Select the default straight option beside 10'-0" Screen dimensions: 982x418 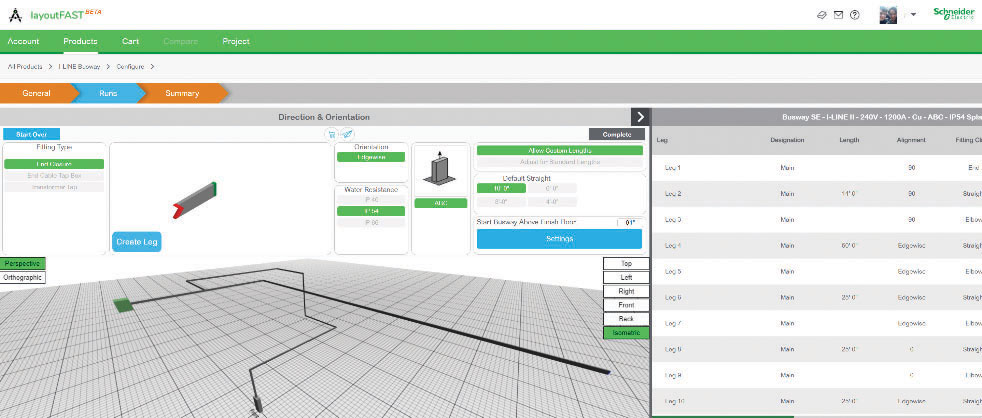pos(552,188)
